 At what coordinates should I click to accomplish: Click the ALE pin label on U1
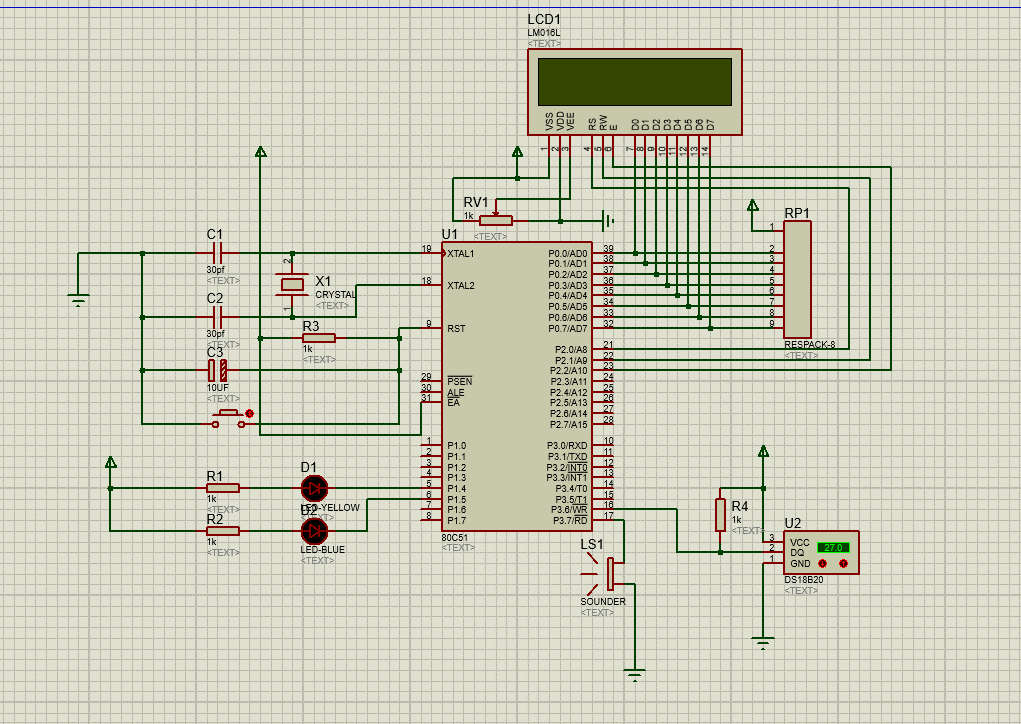point(456,393)
